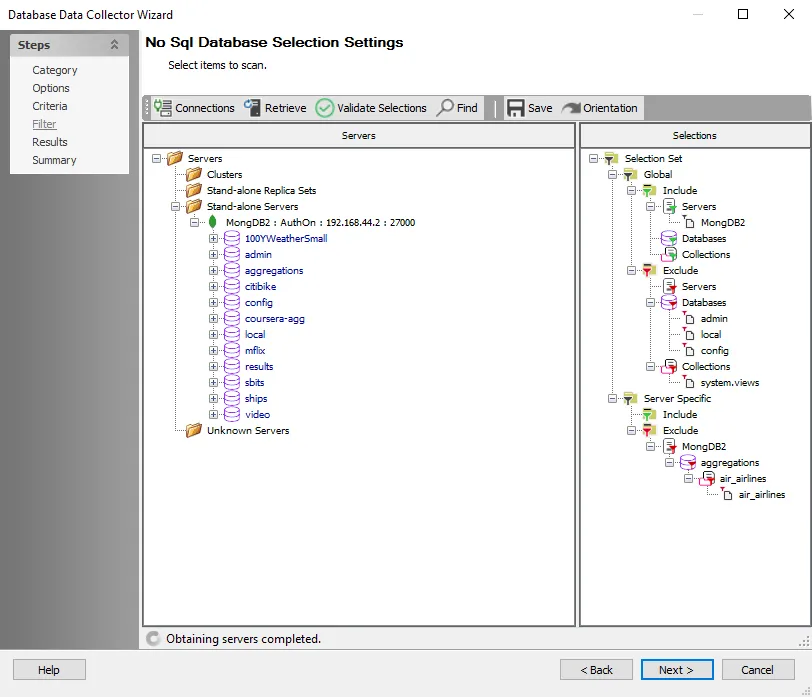This screenshot has height=697, width=812.
Task: Click the Retrieve toolbar icon
Action: click(252, 108)
